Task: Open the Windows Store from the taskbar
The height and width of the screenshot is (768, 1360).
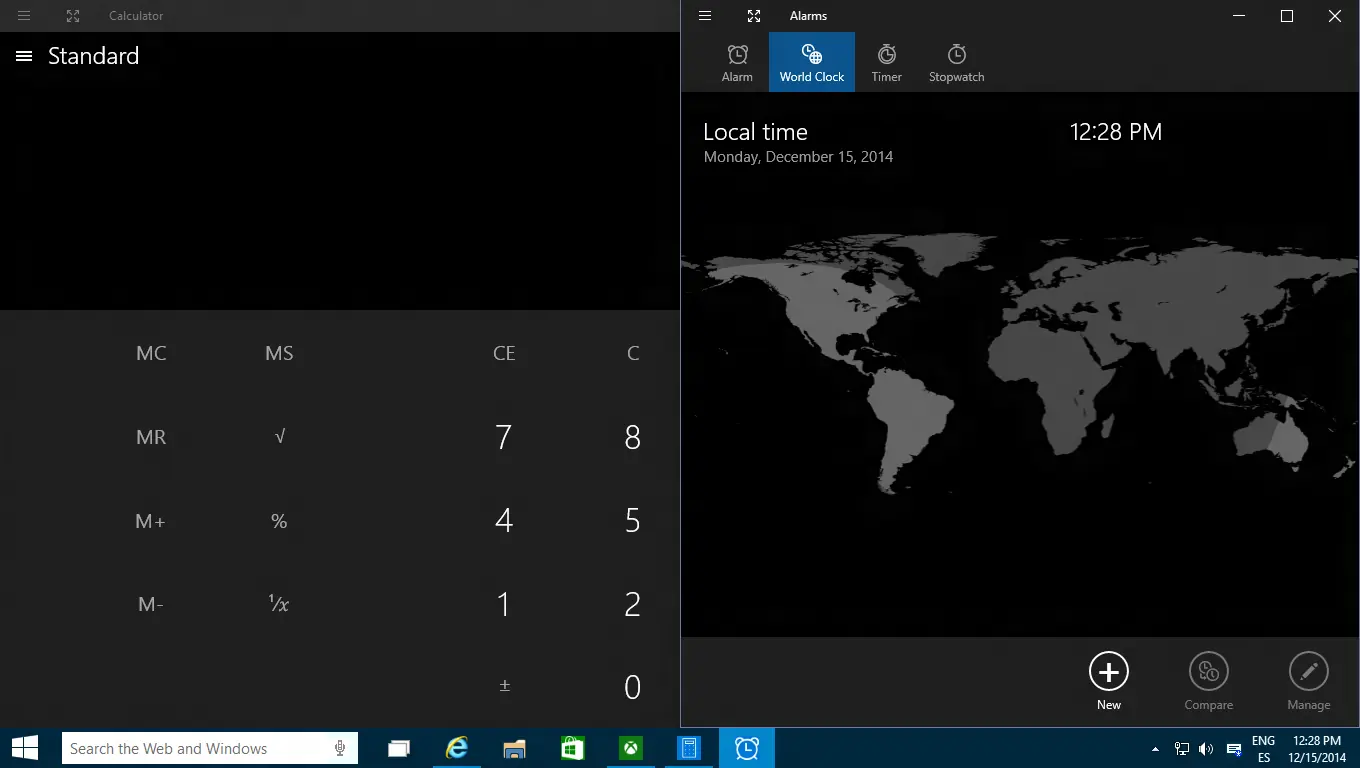Action: [572, 747]
